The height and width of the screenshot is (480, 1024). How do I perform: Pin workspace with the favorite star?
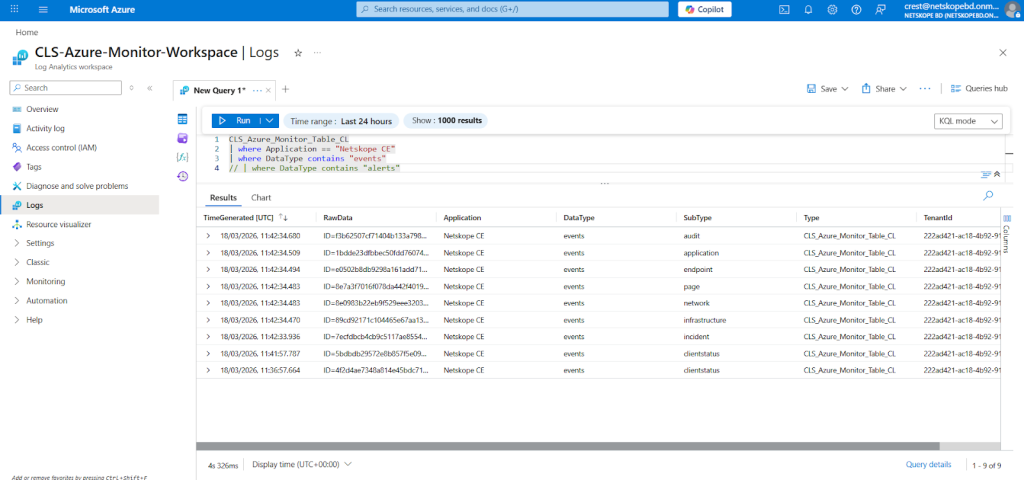point(298,53)
